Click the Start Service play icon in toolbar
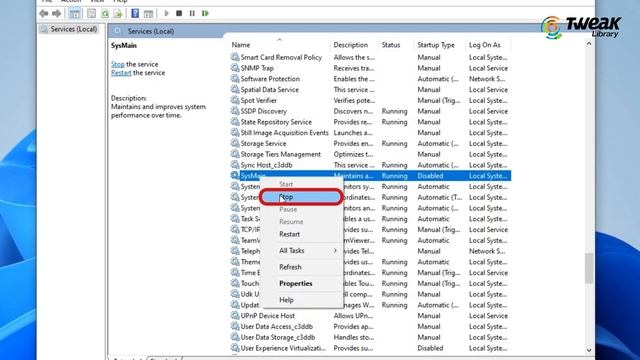640x360 pixels. (166, 13)
